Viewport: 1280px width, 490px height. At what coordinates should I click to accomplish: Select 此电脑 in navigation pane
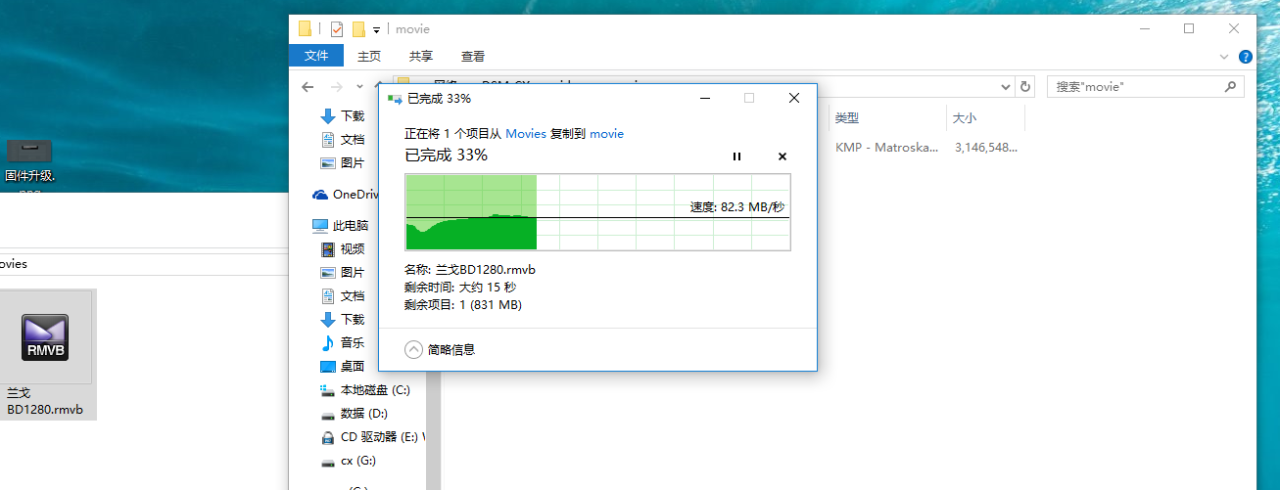[x=341, y=225]
